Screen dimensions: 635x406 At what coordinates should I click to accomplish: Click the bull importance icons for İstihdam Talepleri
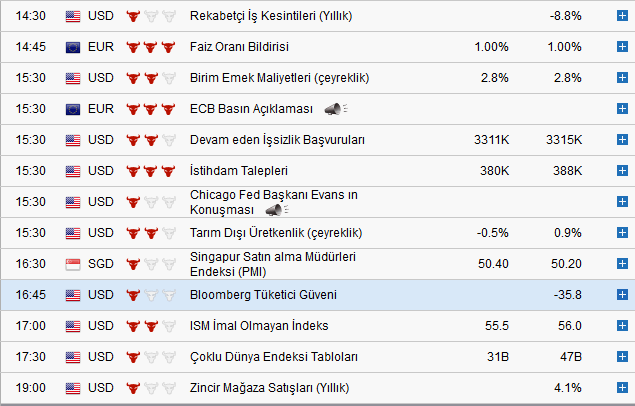[x=145, y=171]
